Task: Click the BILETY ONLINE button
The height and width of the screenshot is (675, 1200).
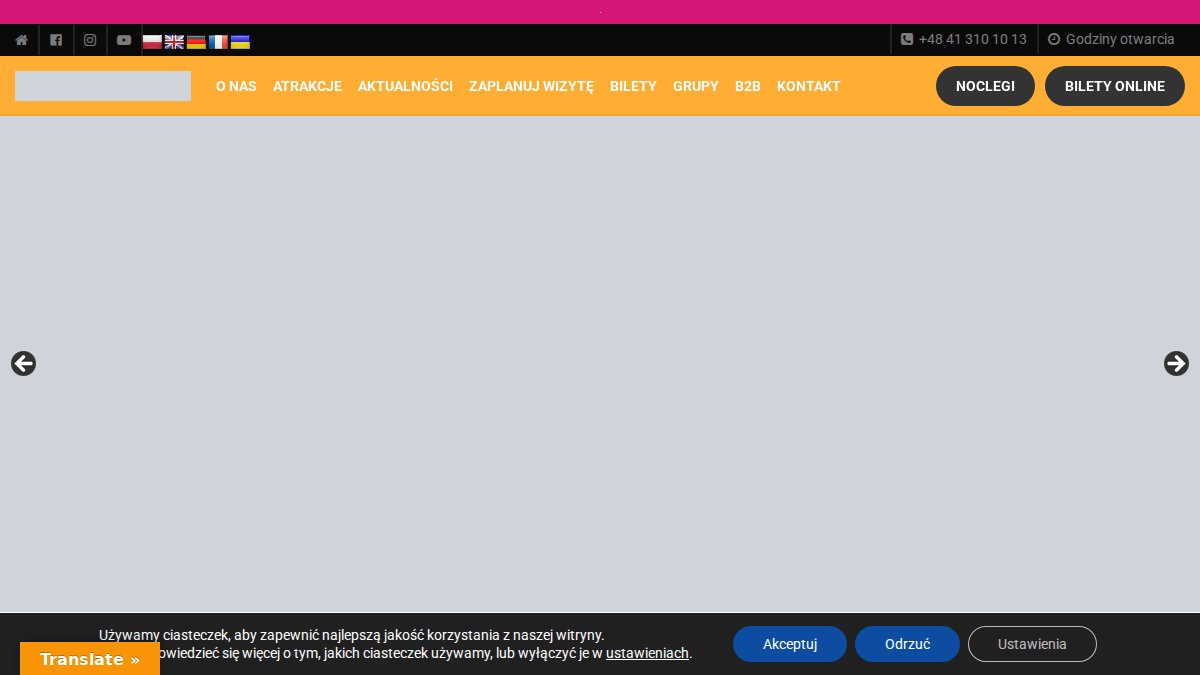Action: (1115, 86)
